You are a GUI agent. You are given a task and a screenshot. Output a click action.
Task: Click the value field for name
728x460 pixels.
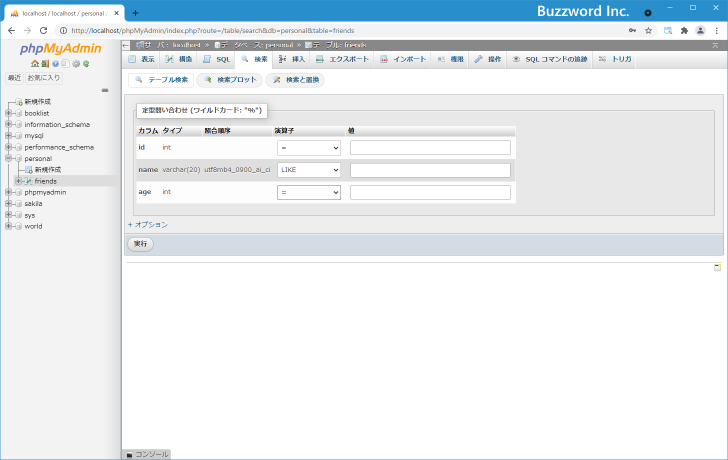click(x=430, y=170)
